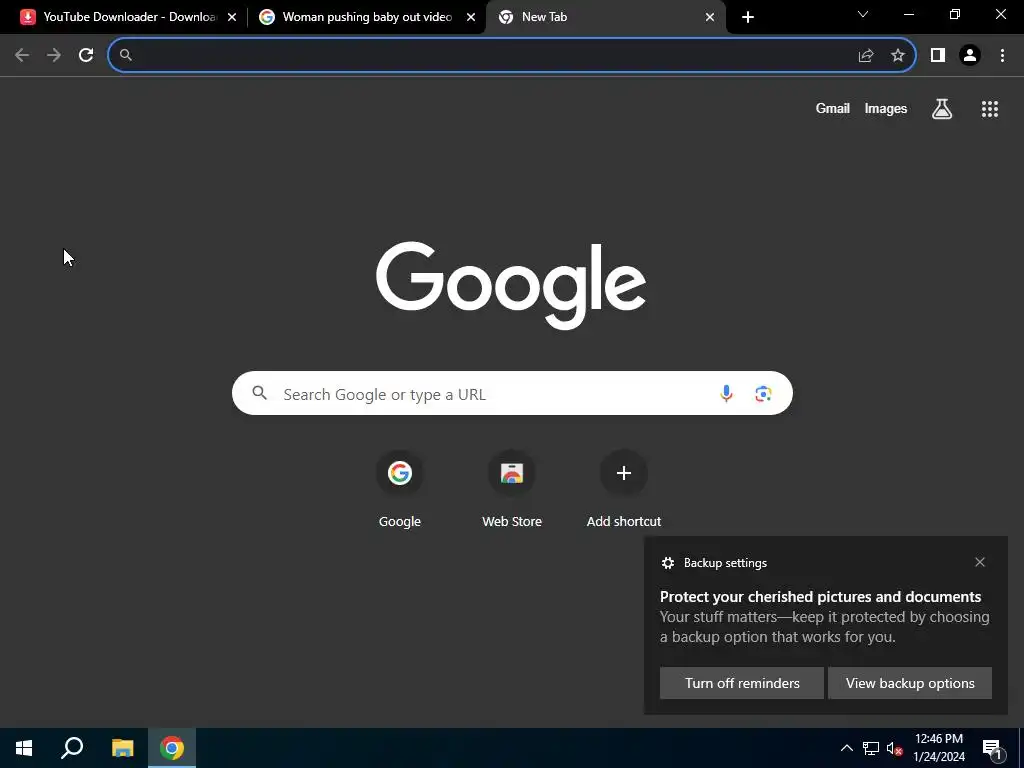
Task: Click the muted volume tray icon
Action: pyautogui.click(x=894, y=748)
